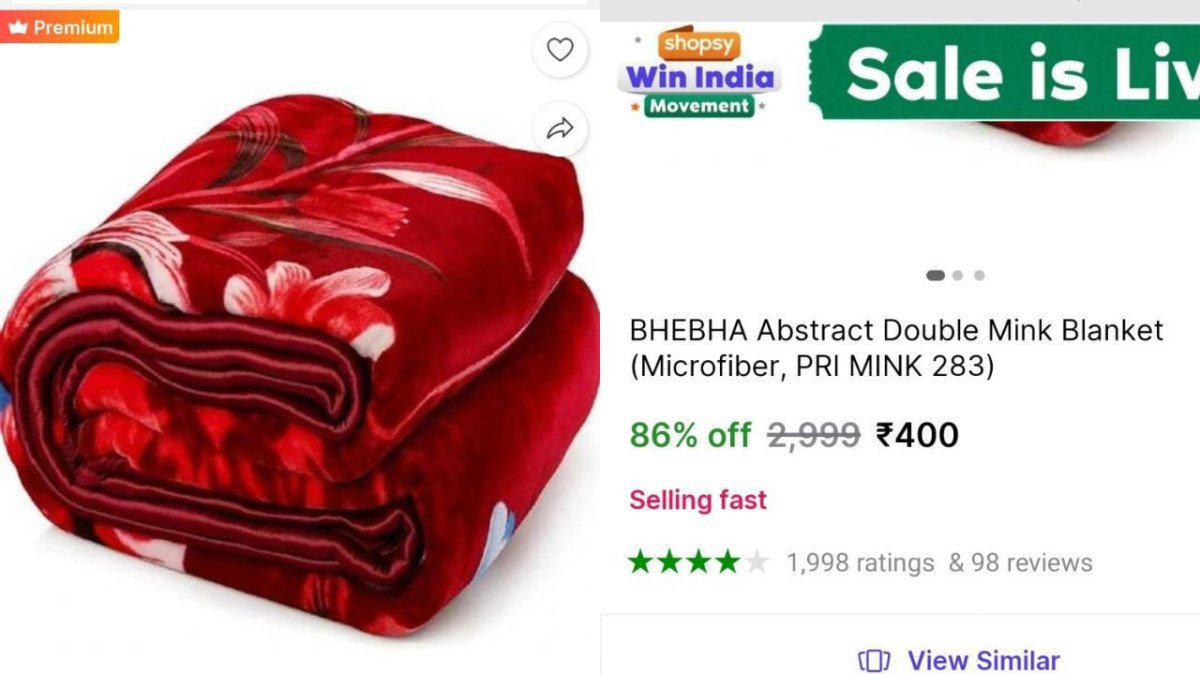The height and width of the screenshot is (674, 1200).
Task: Click the Selling fast label
Action: coord(698,500)
